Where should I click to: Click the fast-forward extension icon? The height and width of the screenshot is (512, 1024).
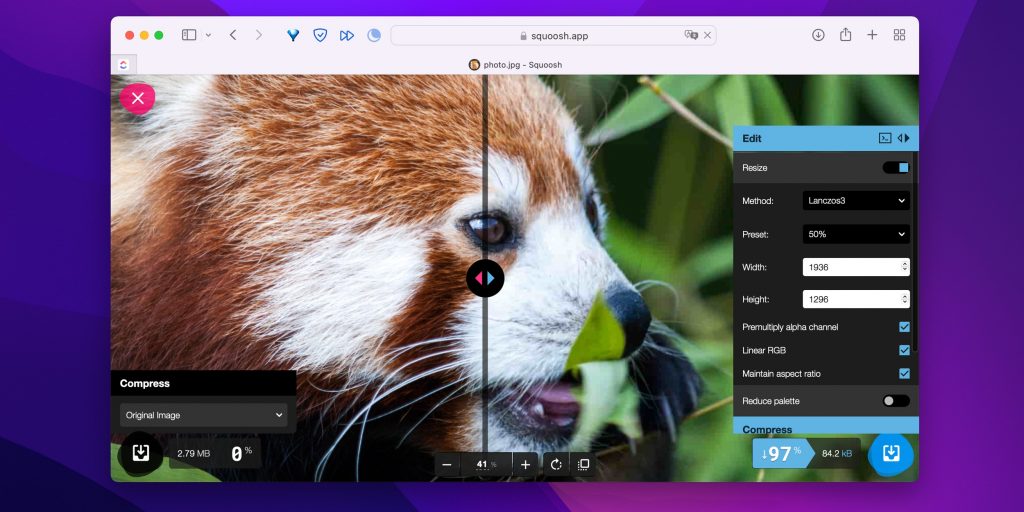(x=347, y=35)
